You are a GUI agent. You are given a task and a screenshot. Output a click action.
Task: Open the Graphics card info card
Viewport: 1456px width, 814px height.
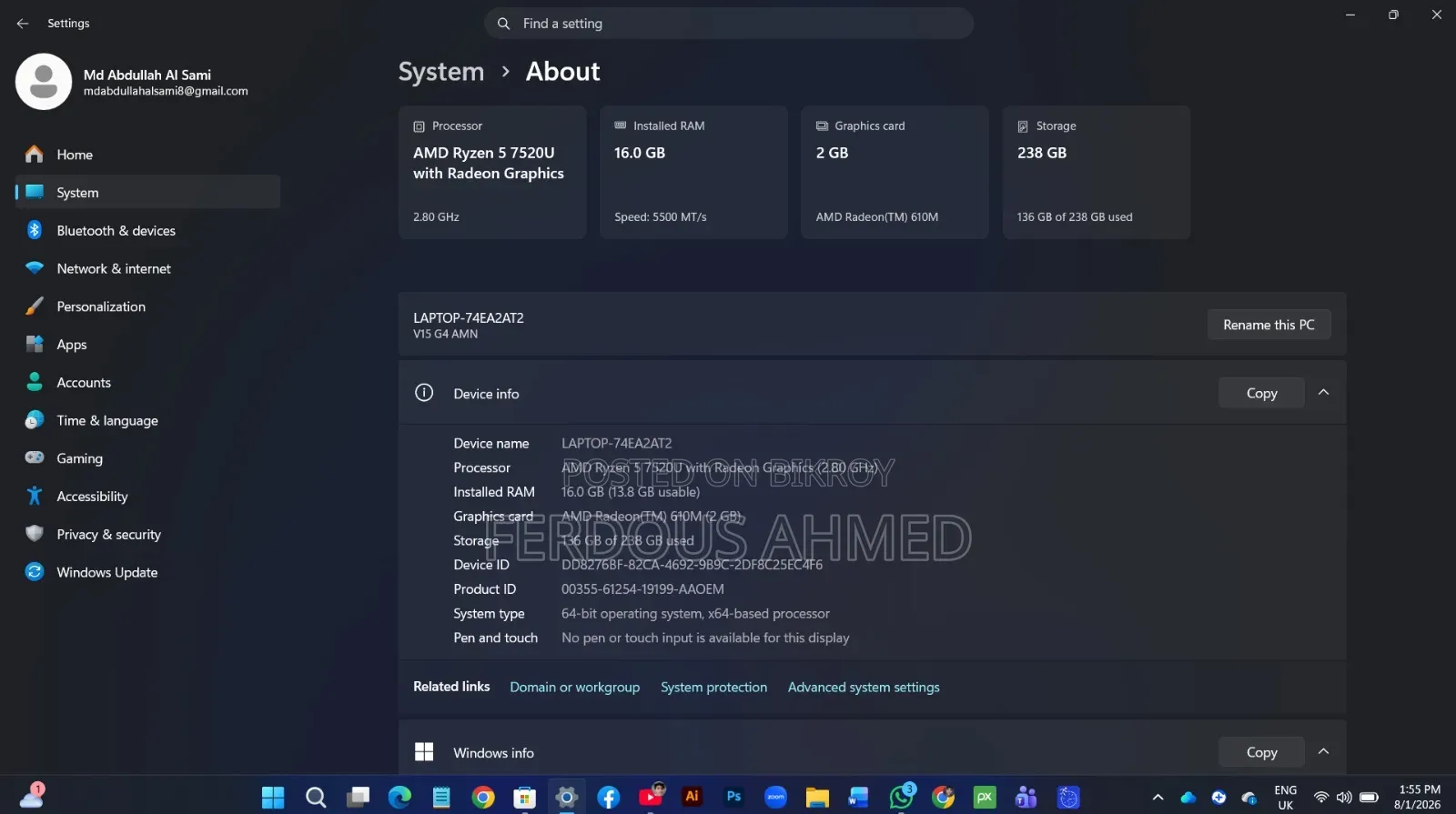tap(895, 173)
